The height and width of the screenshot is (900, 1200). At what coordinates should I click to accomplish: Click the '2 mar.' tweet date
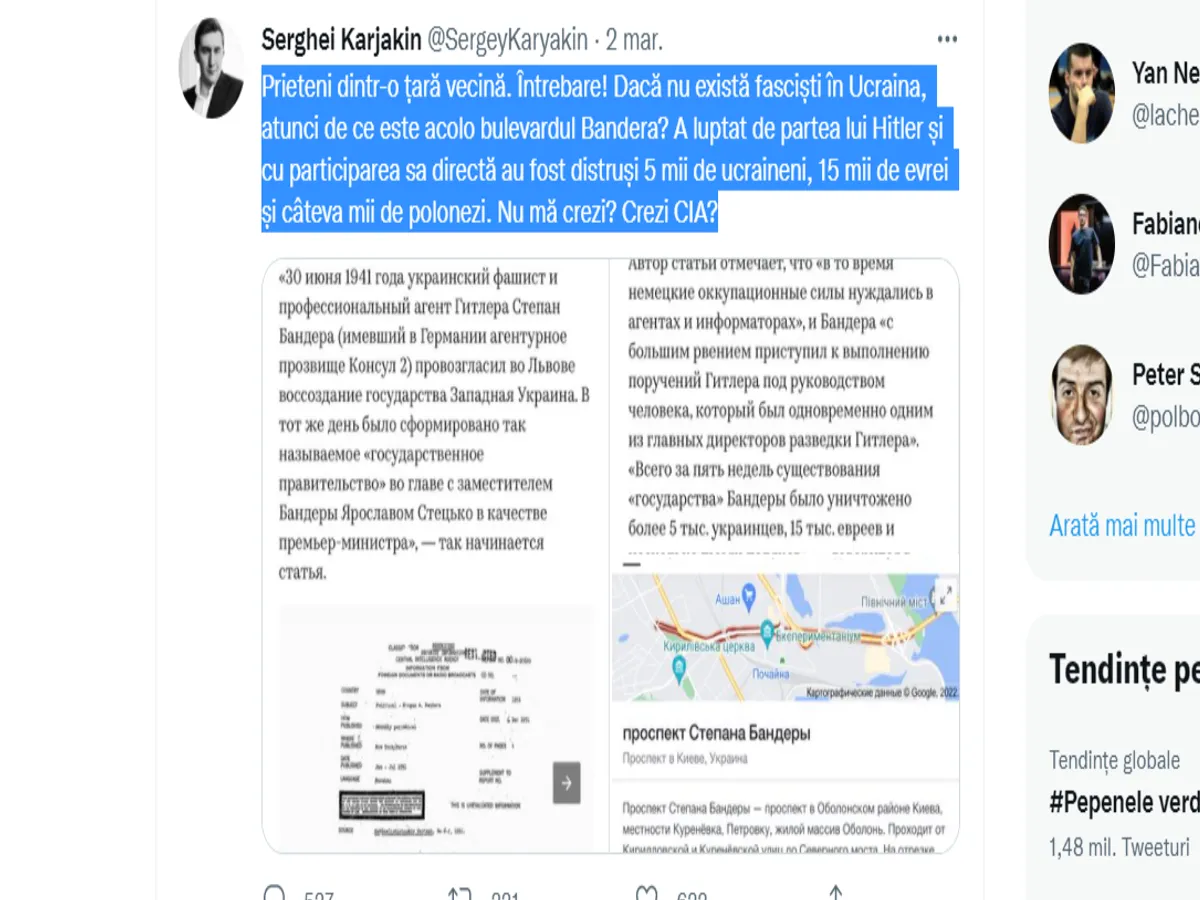[x=635, y=40]
